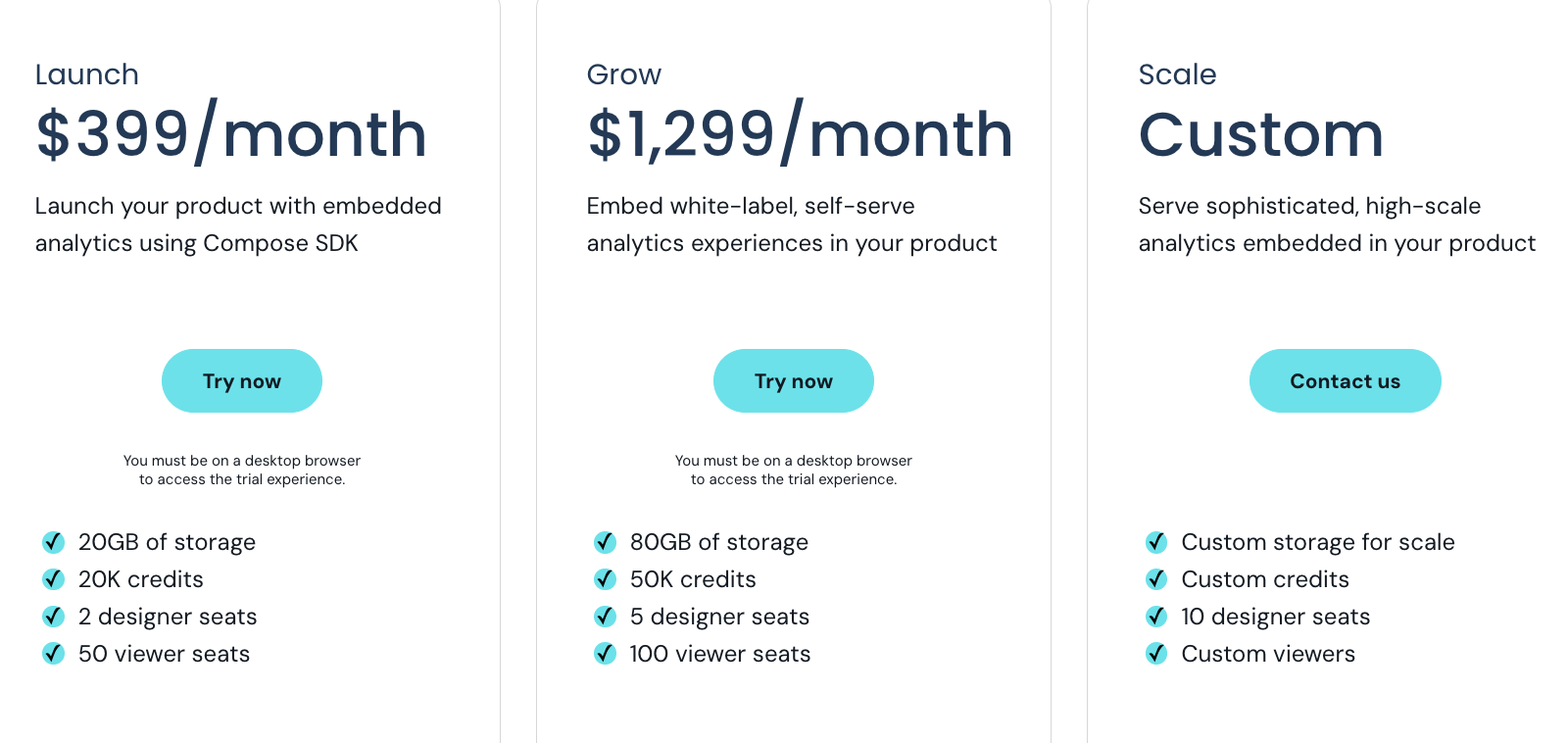Click the checkmark icon beside 10 designer seats

tap(1156, 617)
